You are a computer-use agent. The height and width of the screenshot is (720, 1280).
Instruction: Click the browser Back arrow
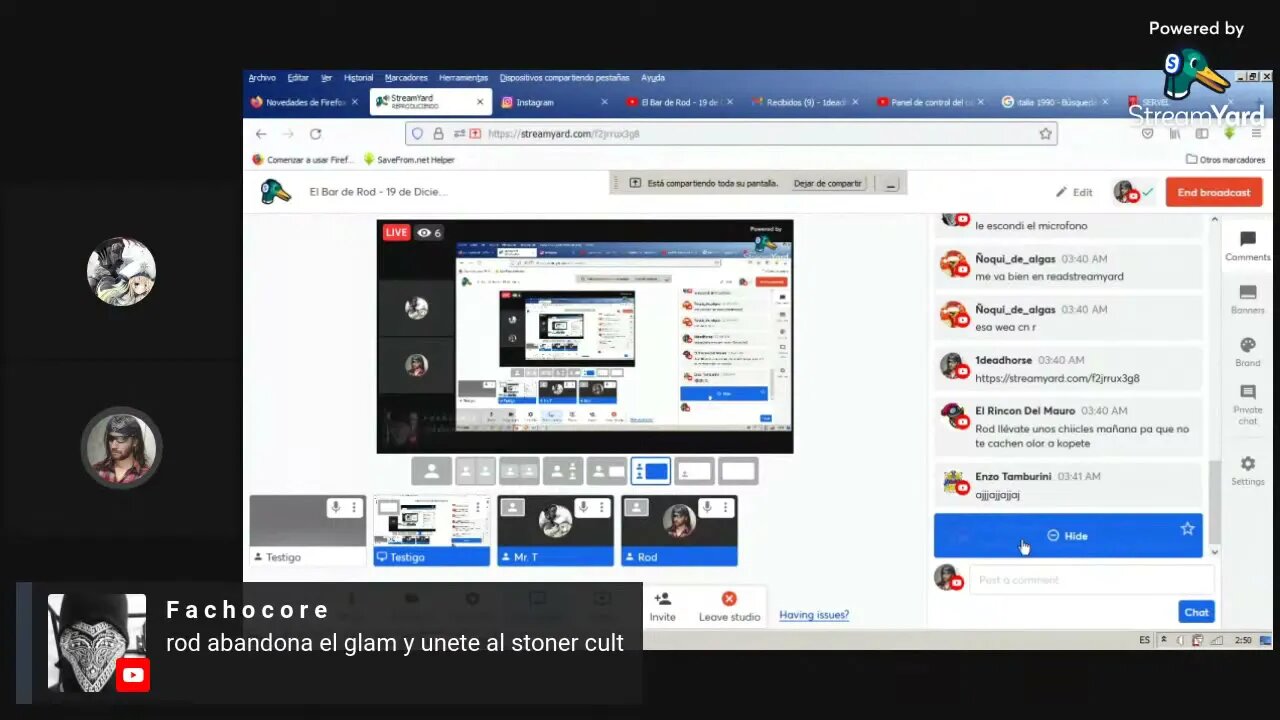261,134
